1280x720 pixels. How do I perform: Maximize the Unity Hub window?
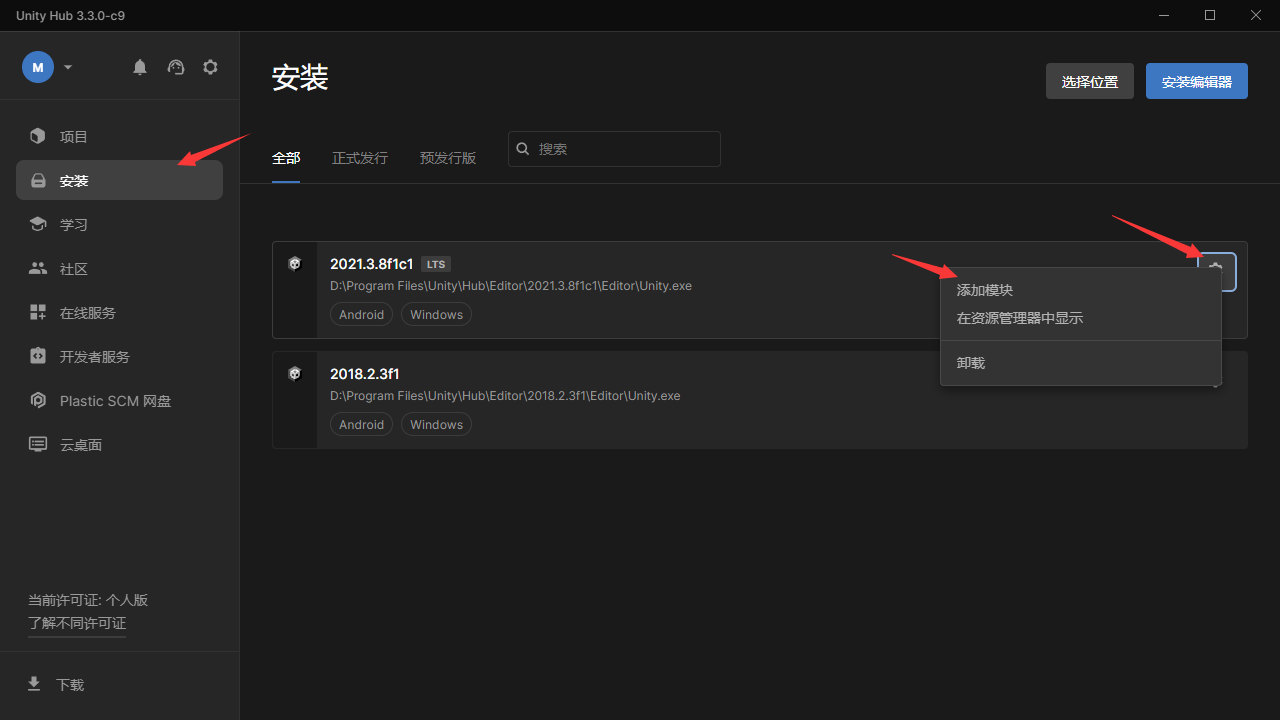point(1210,15)
